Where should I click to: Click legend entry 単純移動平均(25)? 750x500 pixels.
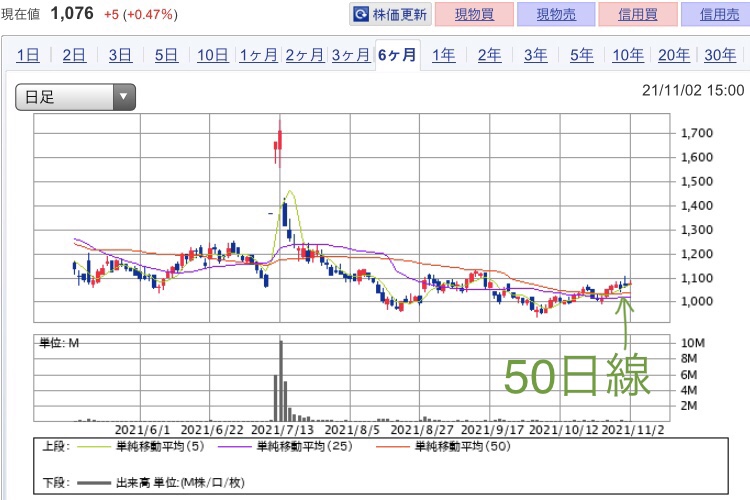click(305, 446)
